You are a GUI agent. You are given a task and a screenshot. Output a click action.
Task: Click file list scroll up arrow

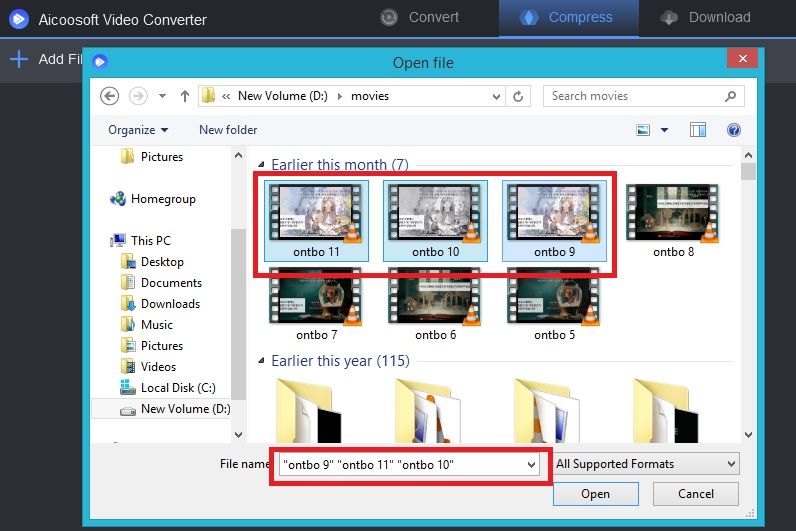[x=748, y=155]
